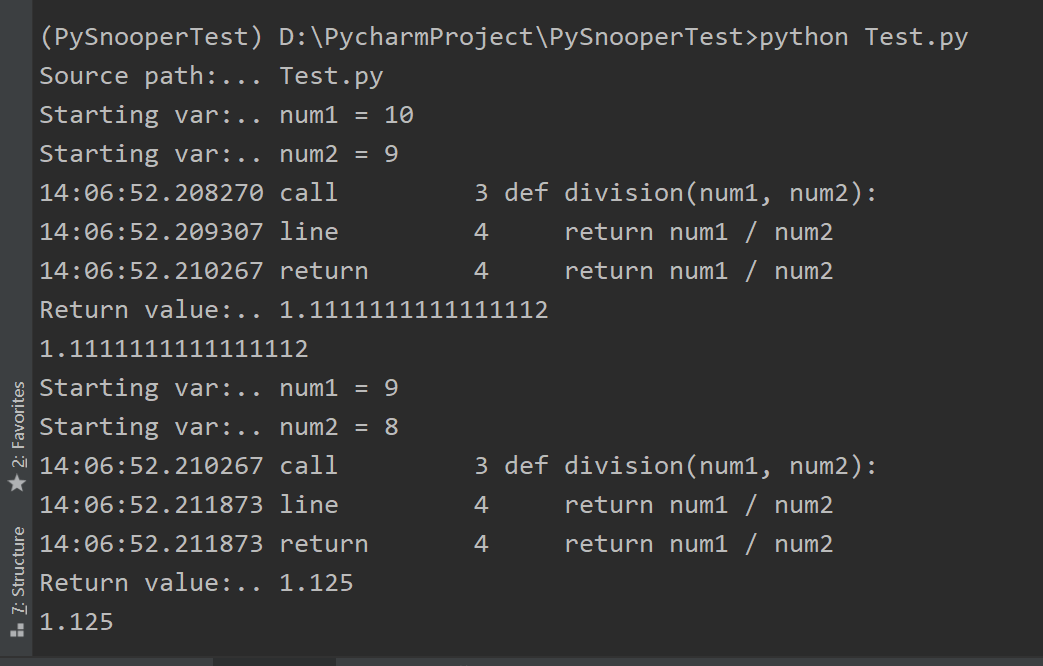The width and height of the screenshot is (1043, 666).
Task: Open the "7: Structure" side tab label
Action: [17, 570]
